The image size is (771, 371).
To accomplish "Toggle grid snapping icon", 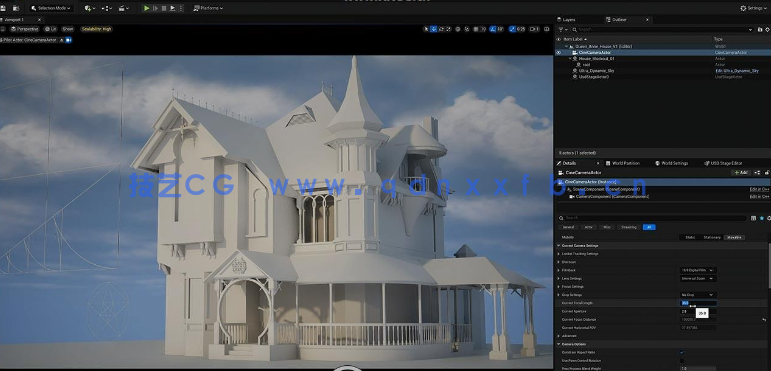I will click(476, 29).
